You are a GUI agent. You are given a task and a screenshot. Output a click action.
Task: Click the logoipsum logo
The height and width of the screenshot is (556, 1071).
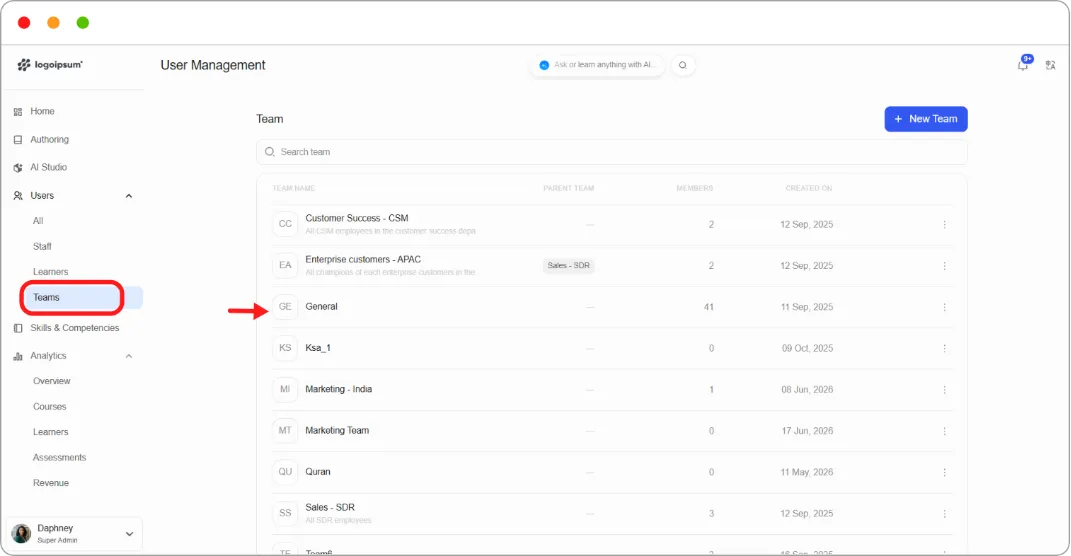coord(50,65)
